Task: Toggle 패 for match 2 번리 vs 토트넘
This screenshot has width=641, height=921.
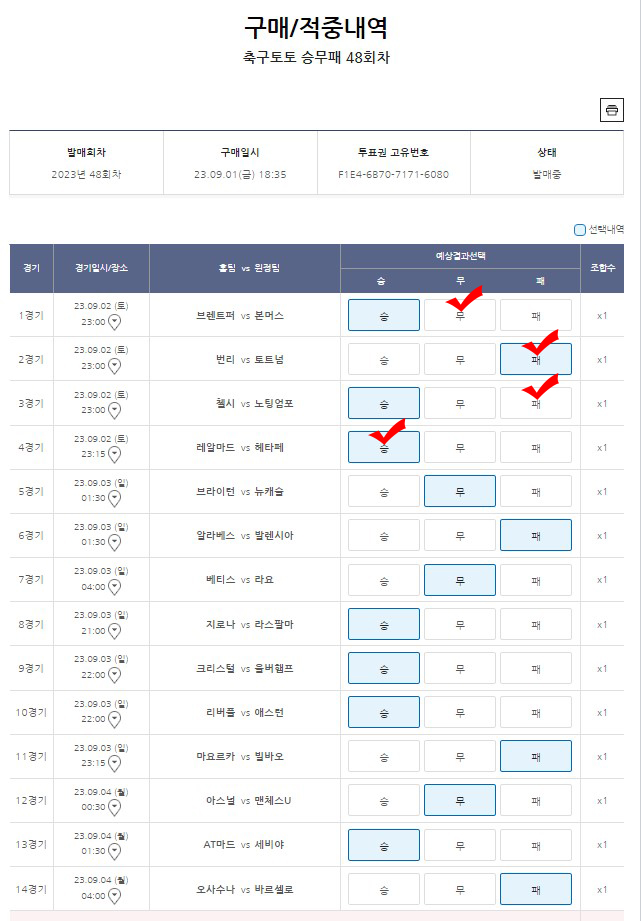Action: [x=536, y=359]
